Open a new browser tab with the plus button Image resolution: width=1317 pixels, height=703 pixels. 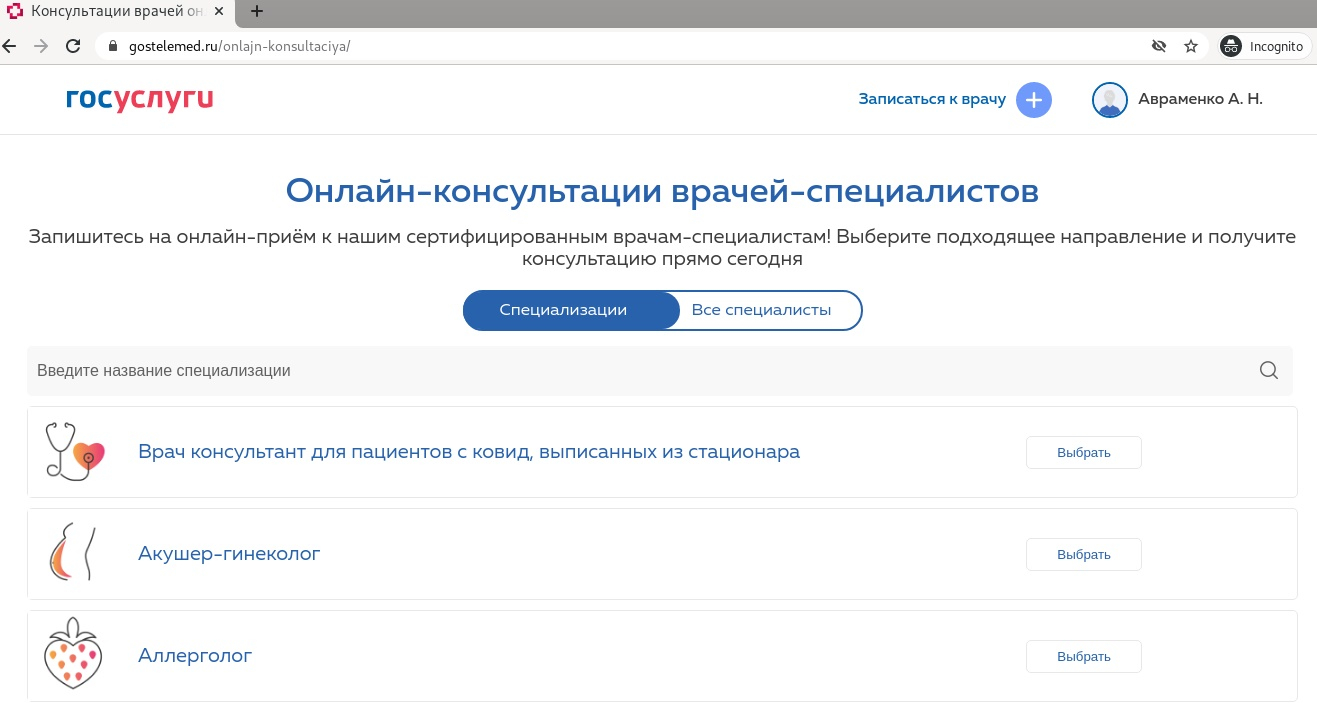point(257,11)
